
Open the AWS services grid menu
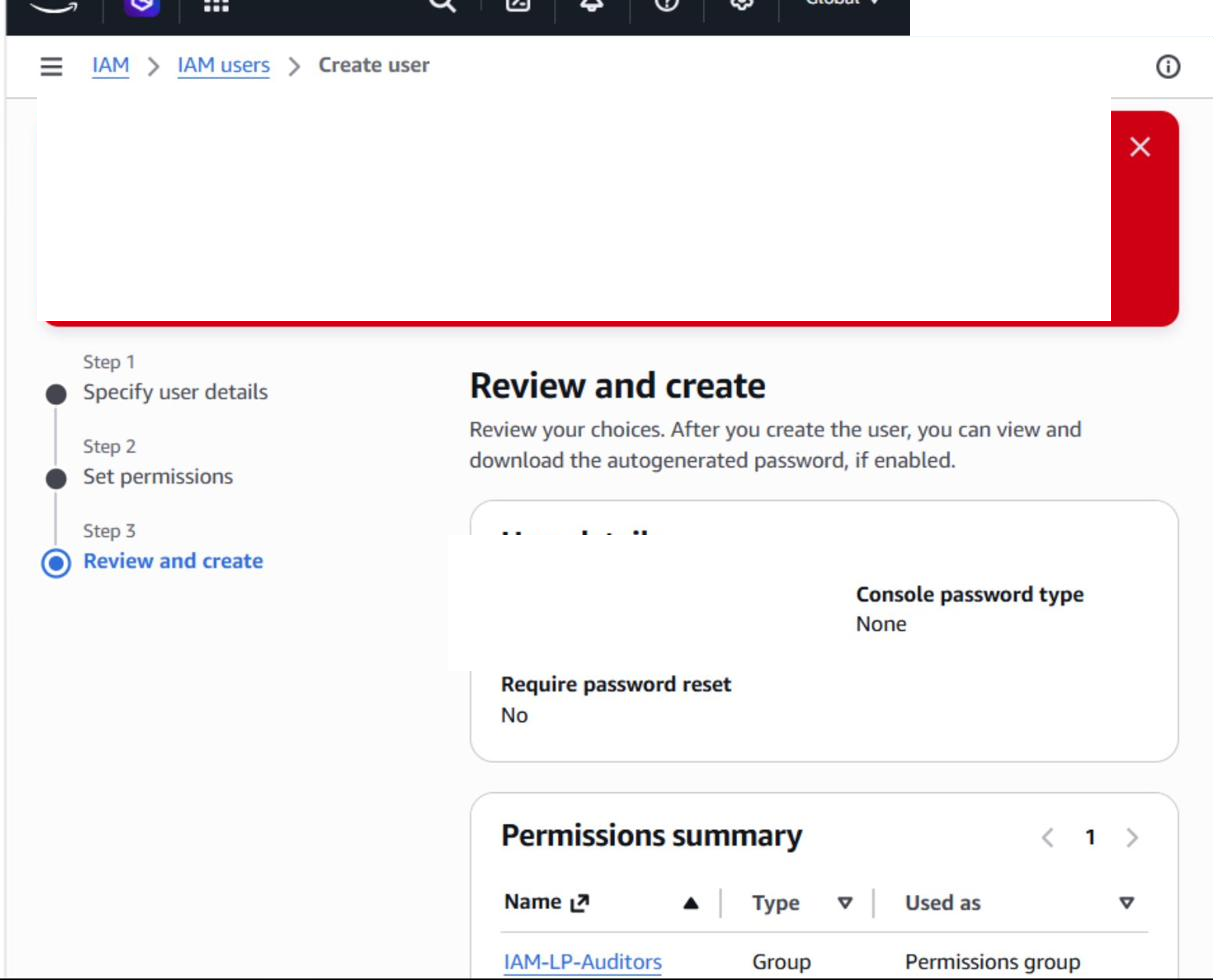point(216,5)
